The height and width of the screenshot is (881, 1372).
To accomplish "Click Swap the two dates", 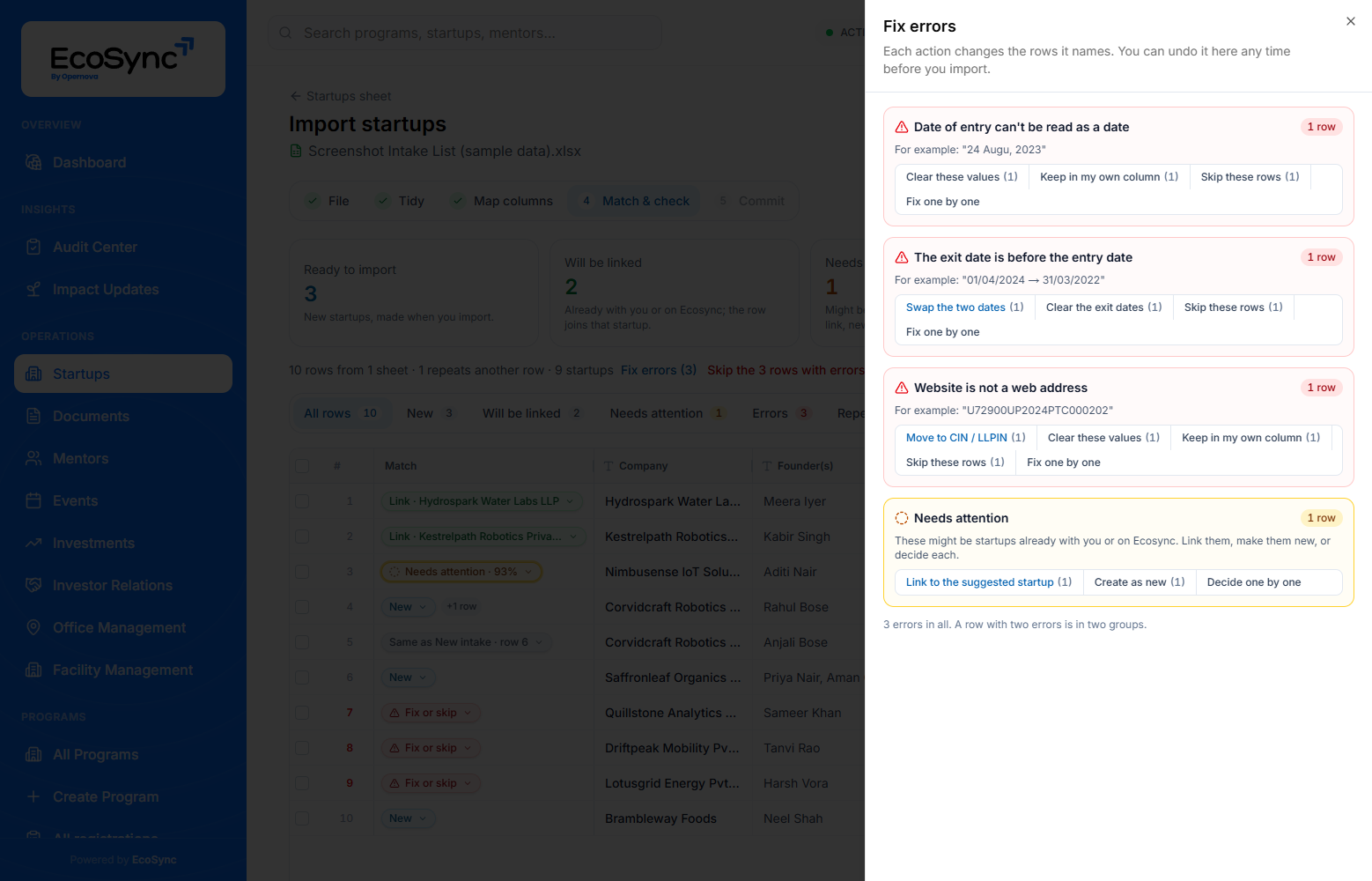I will point(965,307).
